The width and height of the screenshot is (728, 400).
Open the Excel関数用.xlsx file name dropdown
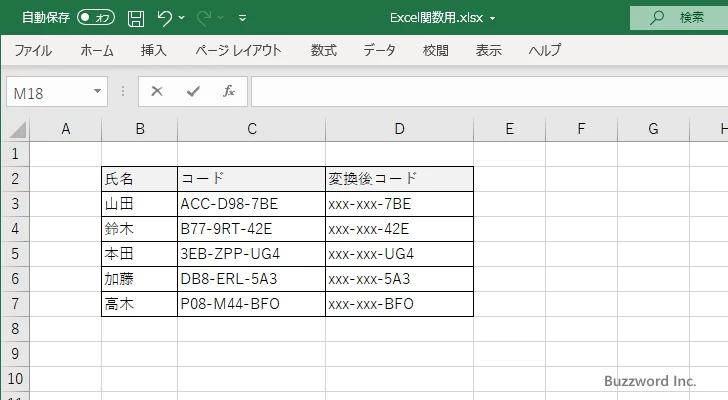tap(493, 19)
